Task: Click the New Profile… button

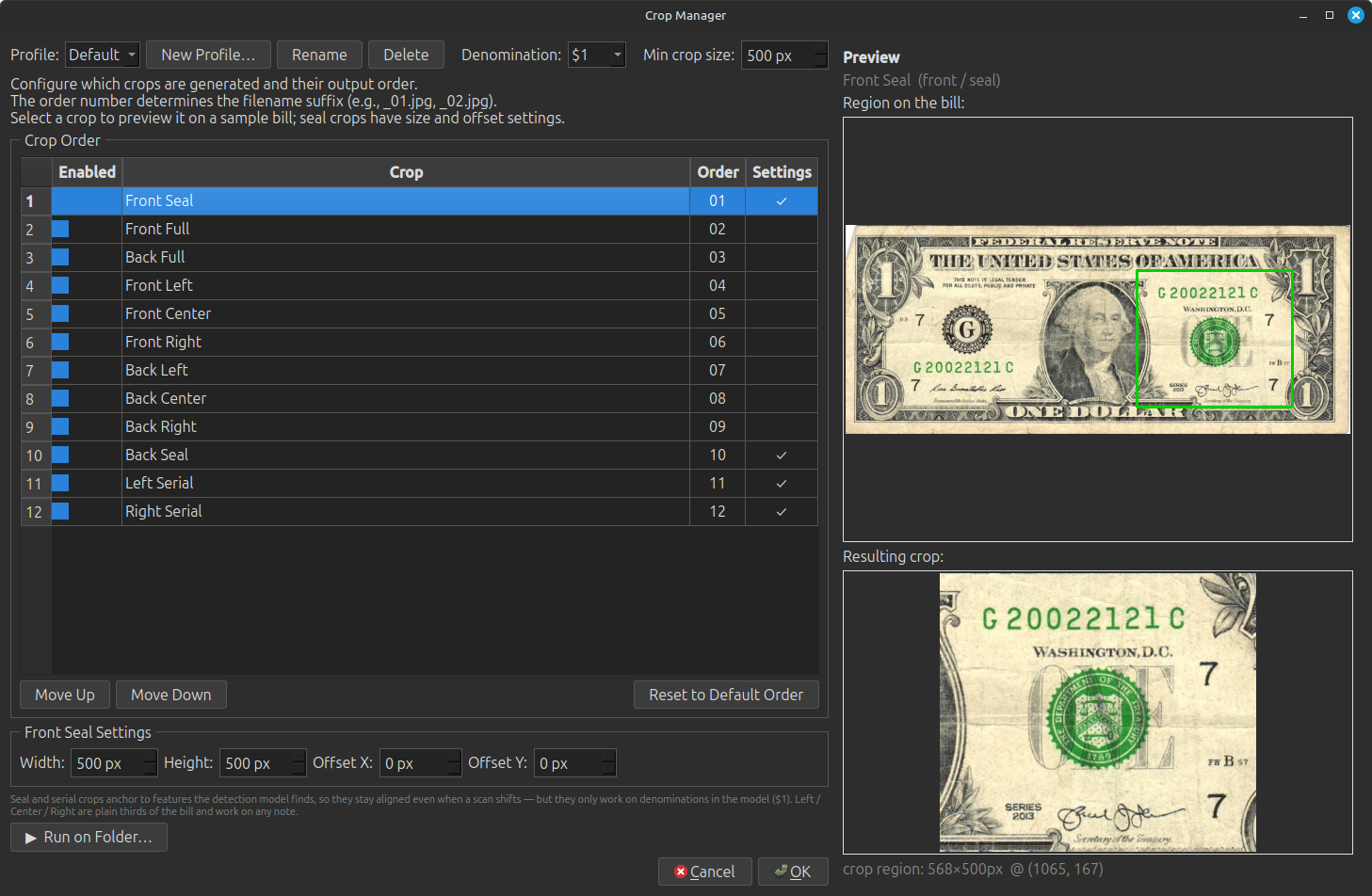Action: click(208, 55)
